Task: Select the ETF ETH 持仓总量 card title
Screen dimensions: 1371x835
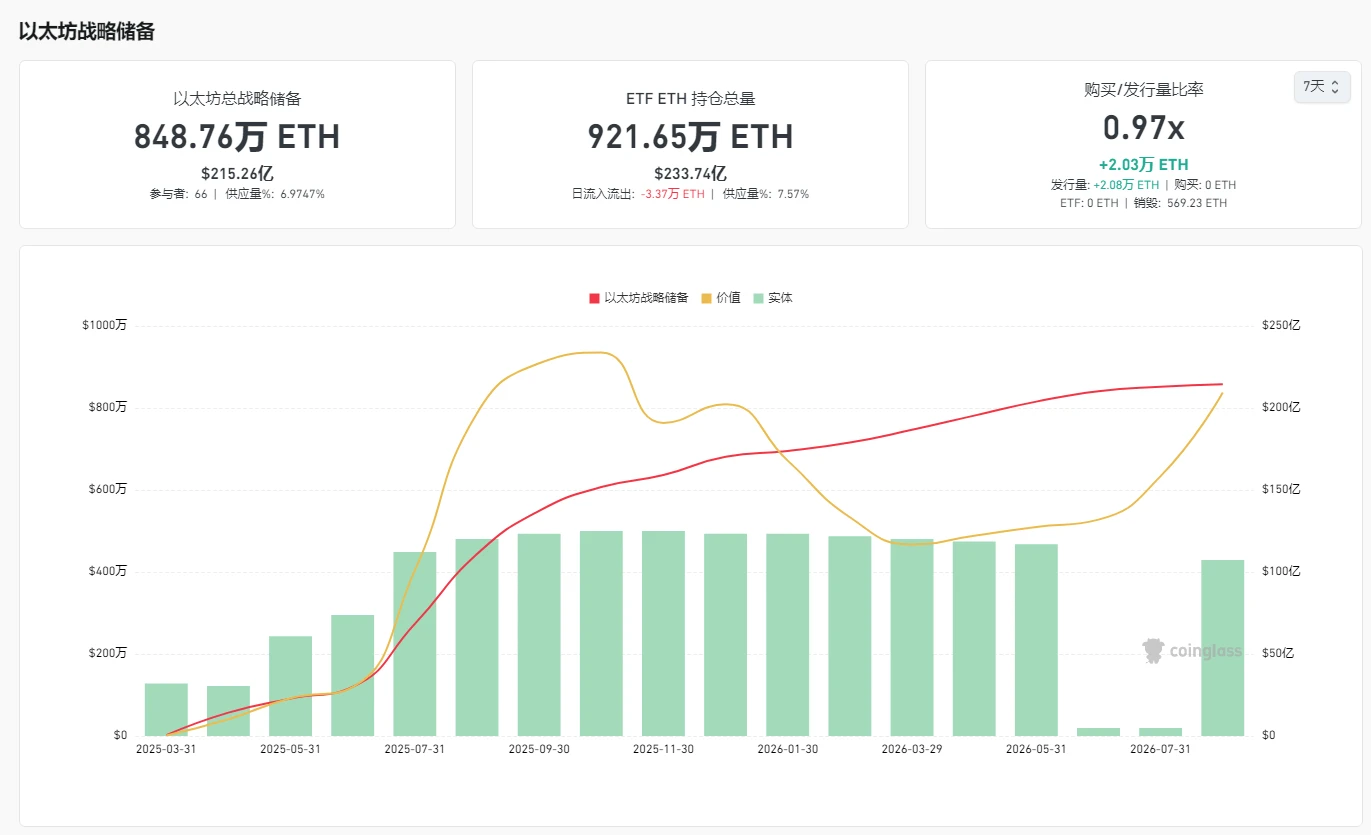Action: pyautogui.click(x=690, y=99)
